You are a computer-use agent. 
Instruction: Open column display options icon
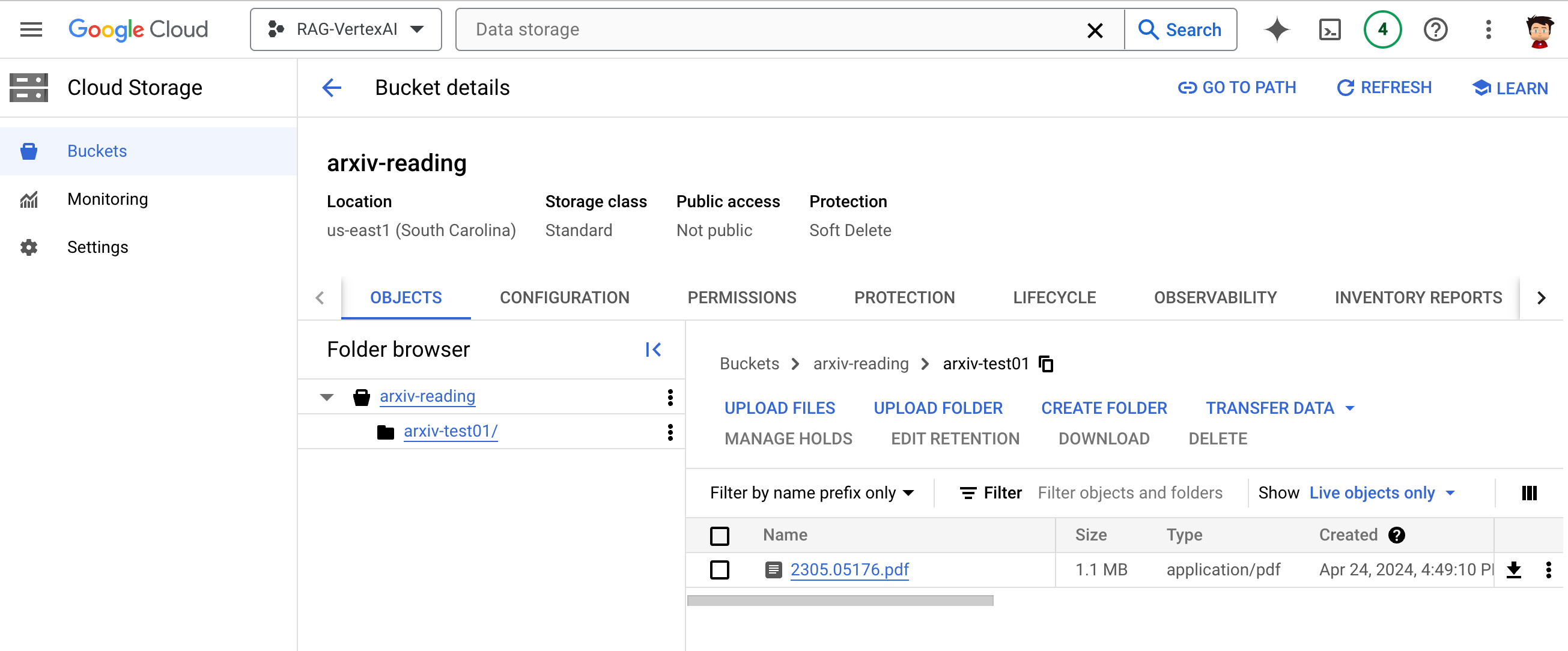(x=1529, y=493)
